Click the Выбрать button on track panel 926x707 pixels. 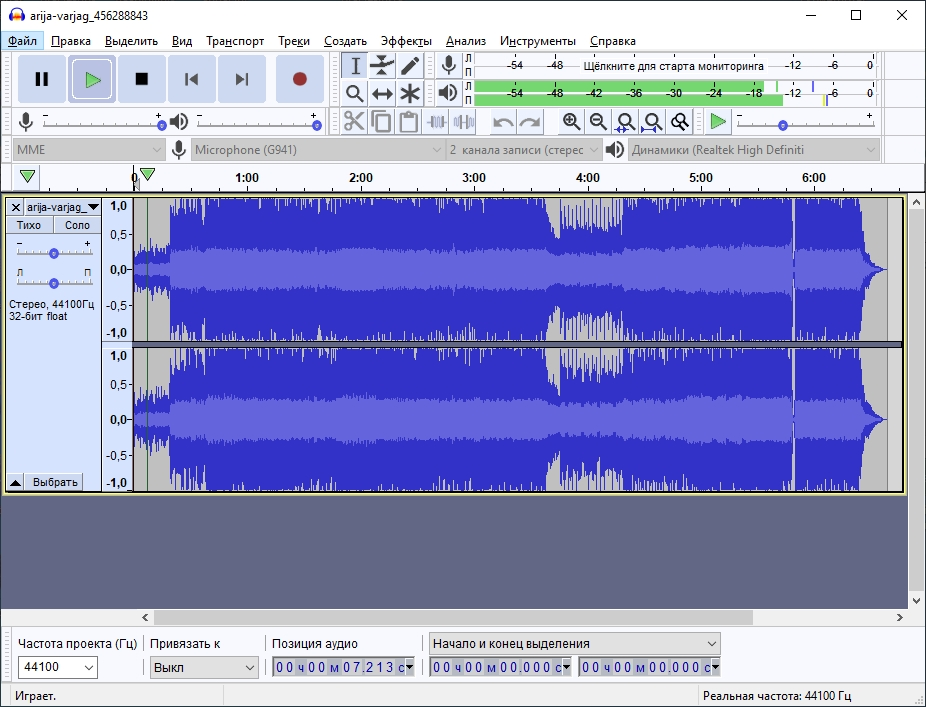pyautogui.click(x=55, y=482)
